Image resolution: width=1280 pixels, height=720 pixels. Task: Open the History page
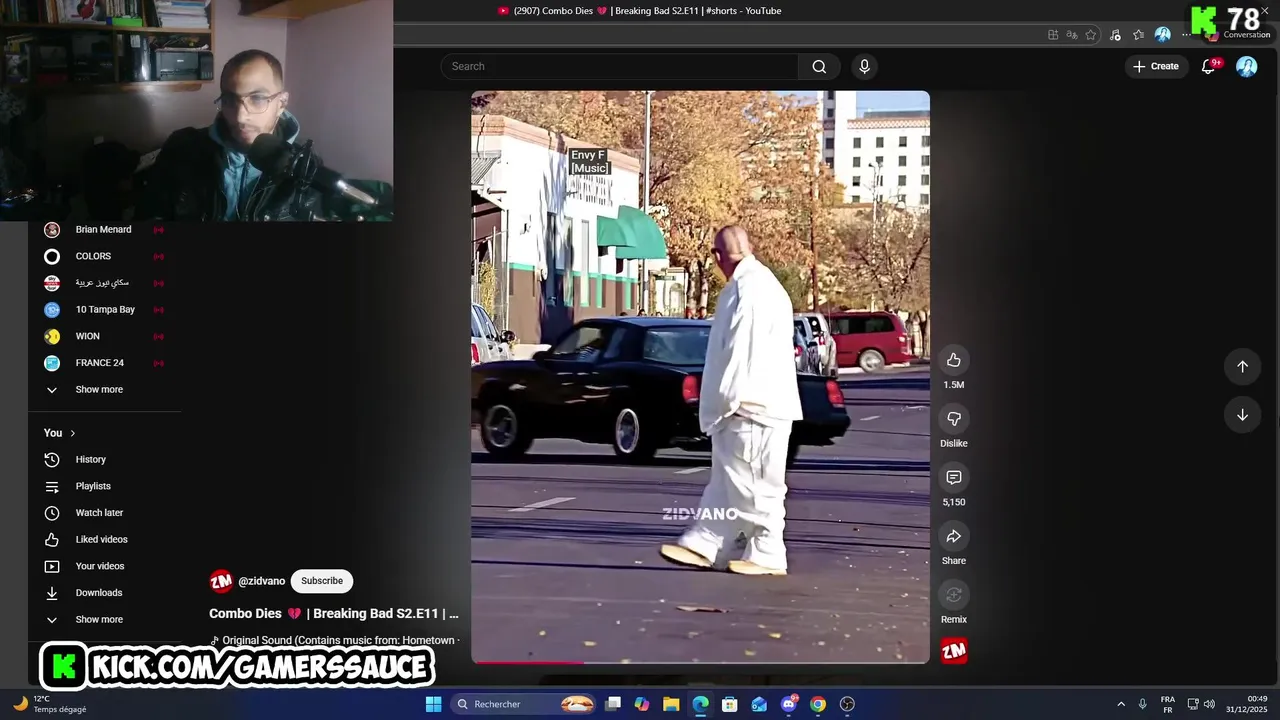click(90, 460)
